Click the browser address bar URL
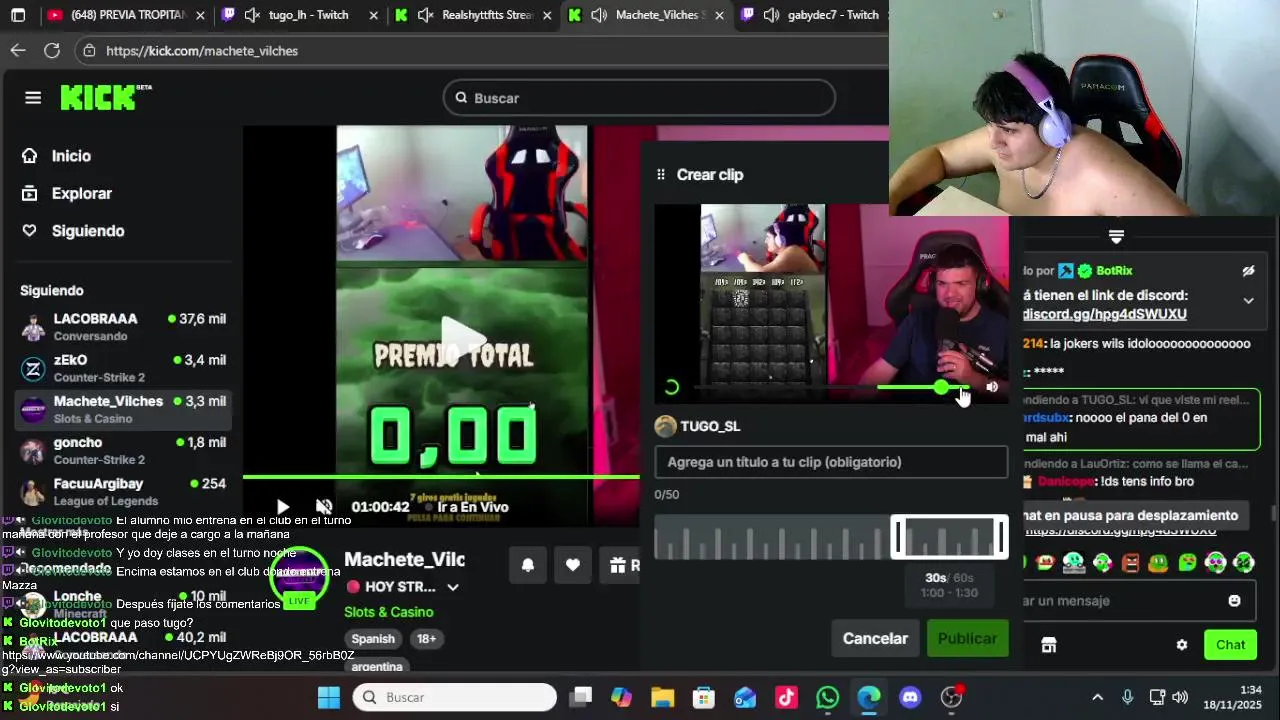Image resolution: width=1280 pixels, height=720 pixels. pos(202,50)
